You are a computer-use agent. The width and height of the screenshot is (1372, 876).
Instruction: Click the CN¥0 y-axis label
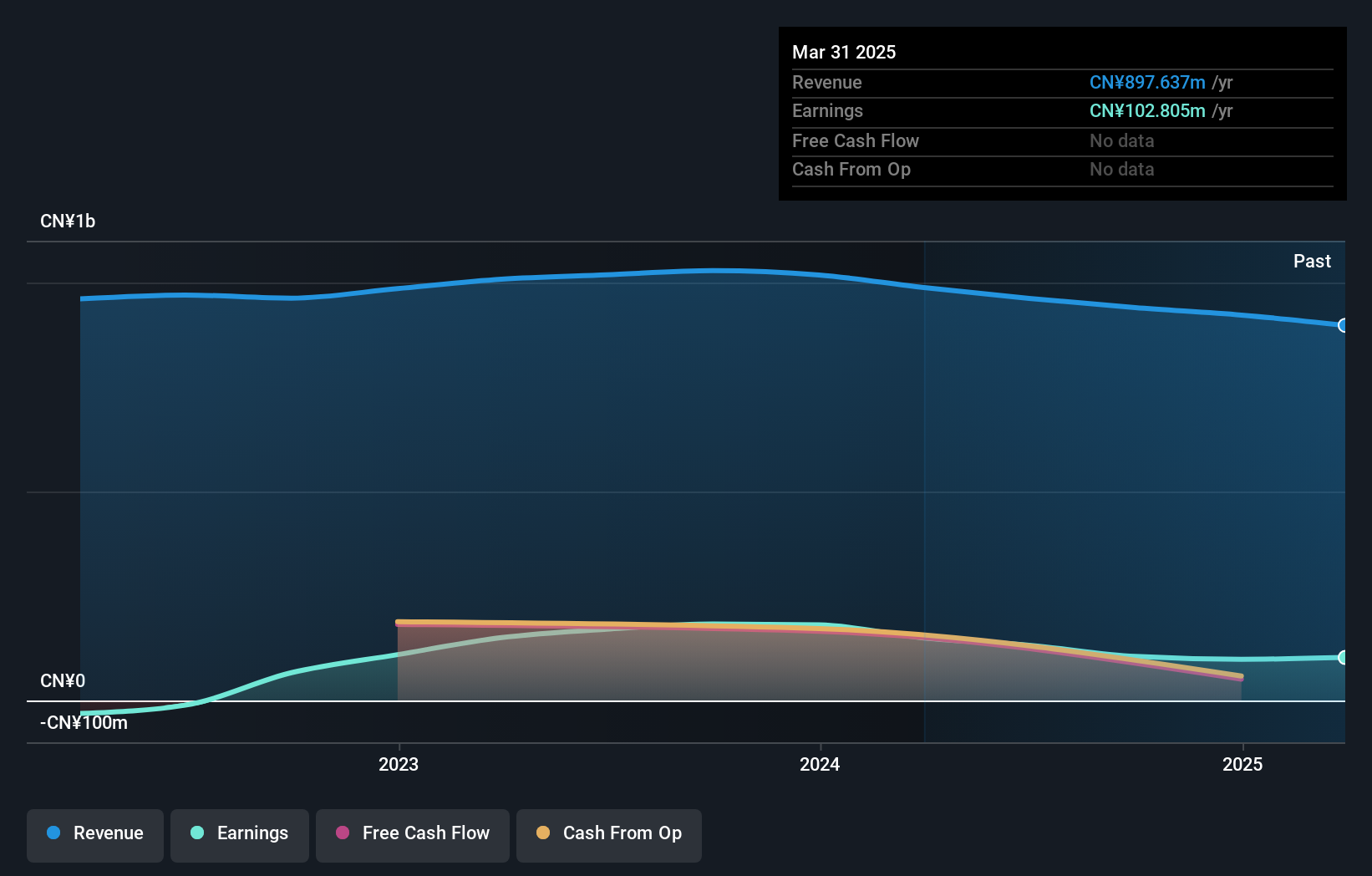tap(63, 680)
